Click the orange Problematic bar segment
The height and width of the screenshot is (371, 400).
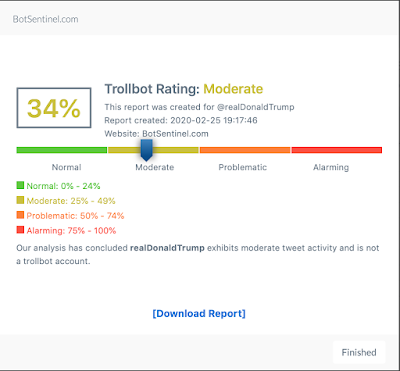(x=245, y=150)
